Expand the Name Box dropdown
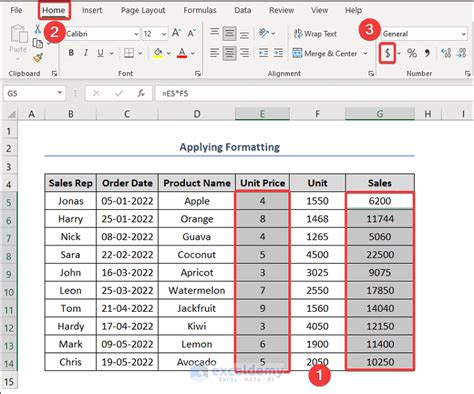This screenshot has height=394, width=474. 59,93
